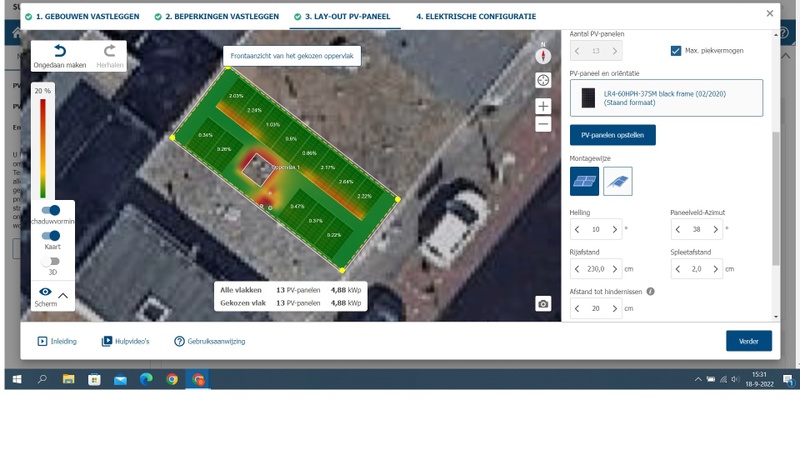800x450 pixels.
Task: Recenter map with crosshair target icon
Action: pos(543,80)
